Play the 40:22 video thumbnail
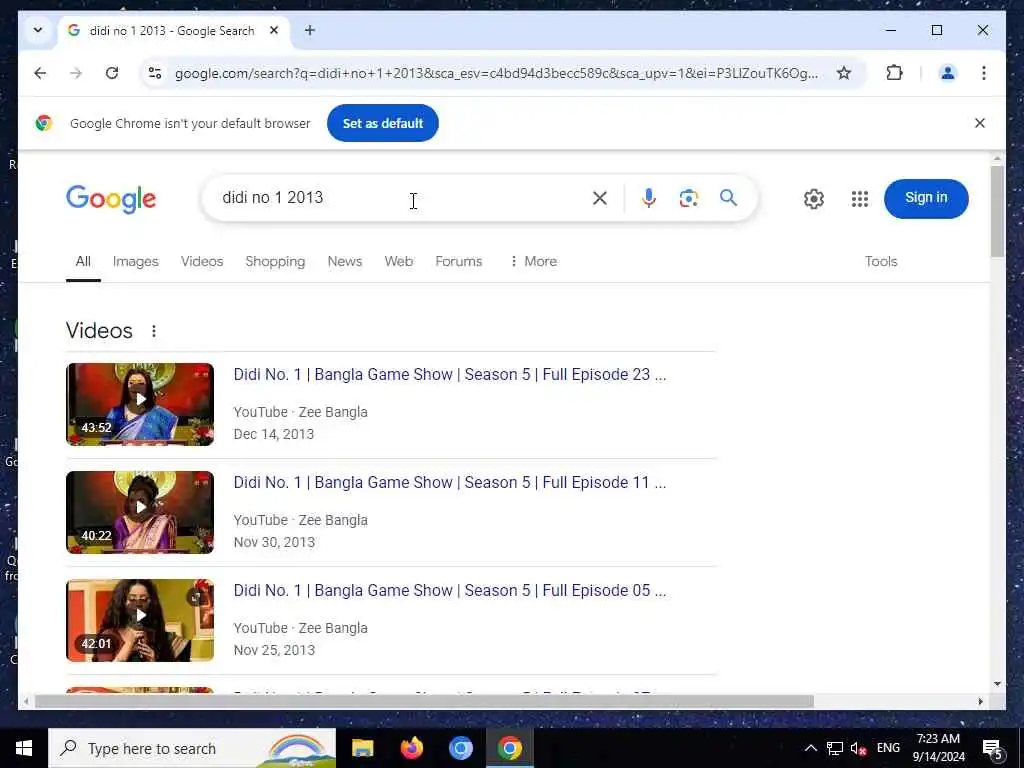The height and width of the screenshot is (768, 1024). coord(140,513)
